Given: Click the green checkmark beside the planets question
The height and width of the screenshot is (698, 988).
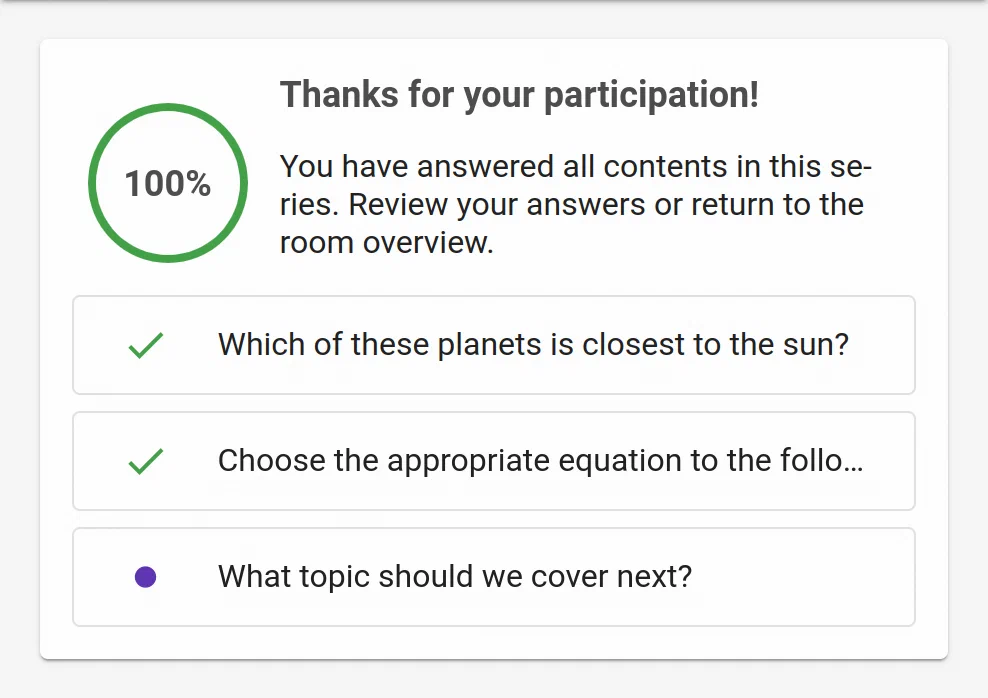Looking at the screenshot, I should point(146,346).
